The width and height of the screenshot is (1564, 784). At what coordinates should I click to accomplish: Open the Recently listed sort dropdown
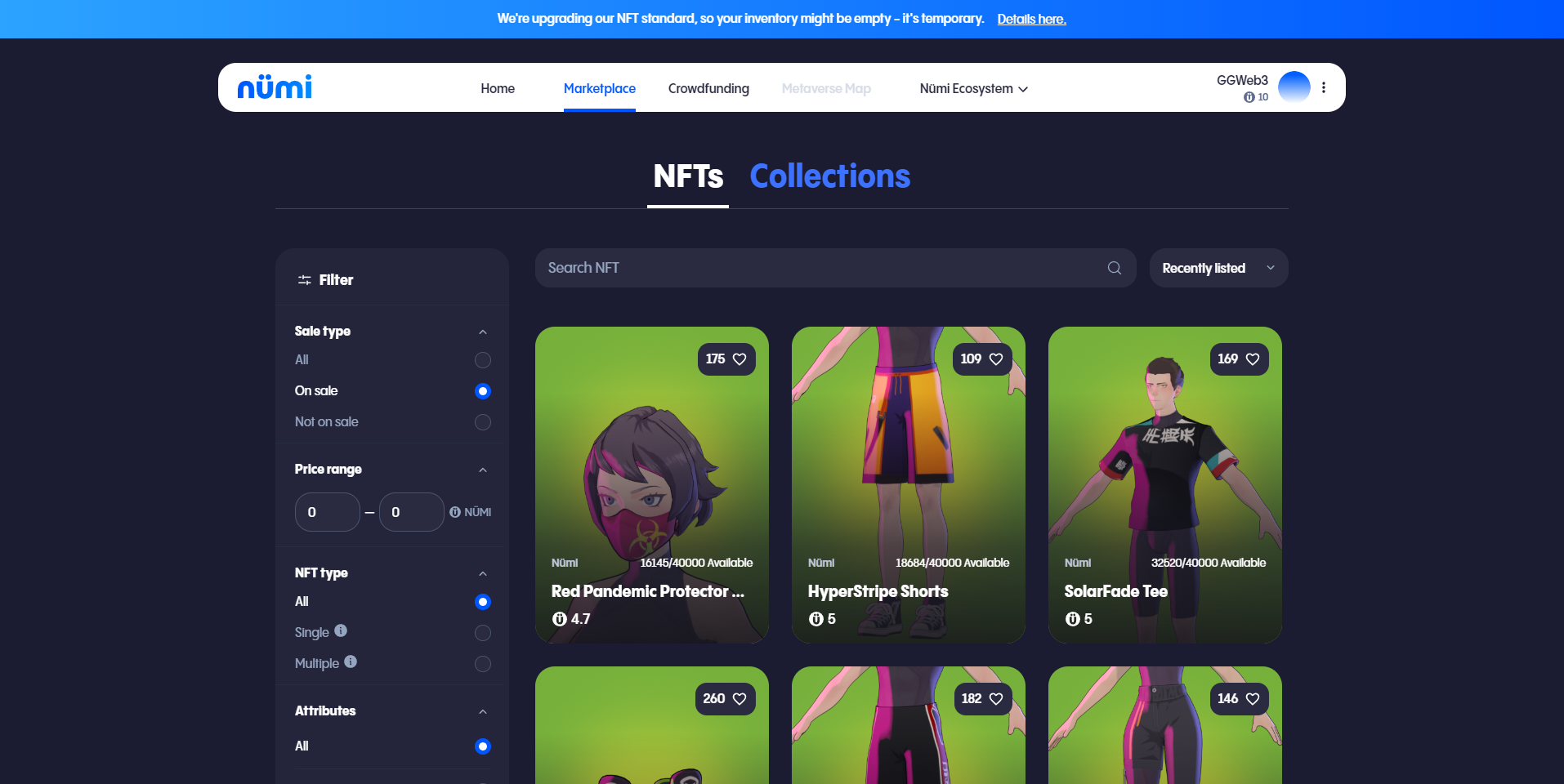[x=1218, y=268]
